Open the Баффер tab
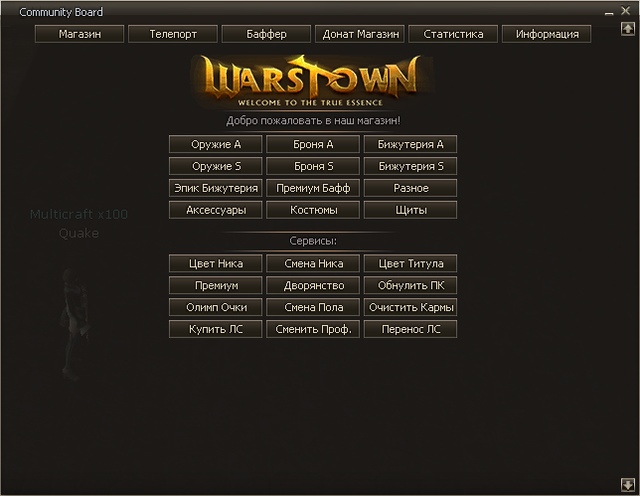This screenshot has height=496, width=640. pyautogui.click(x=266, y=34)
